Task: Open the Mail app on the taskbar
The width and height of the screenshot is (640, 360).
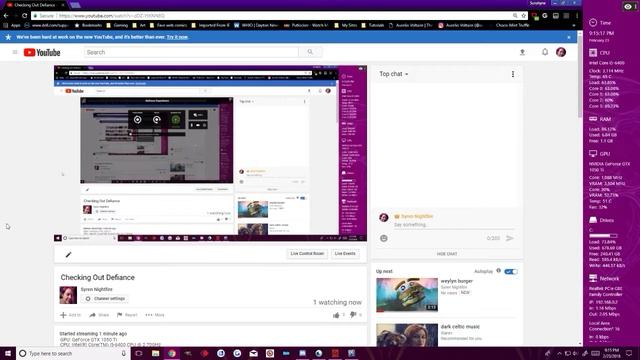Action: tap(253, 353)
